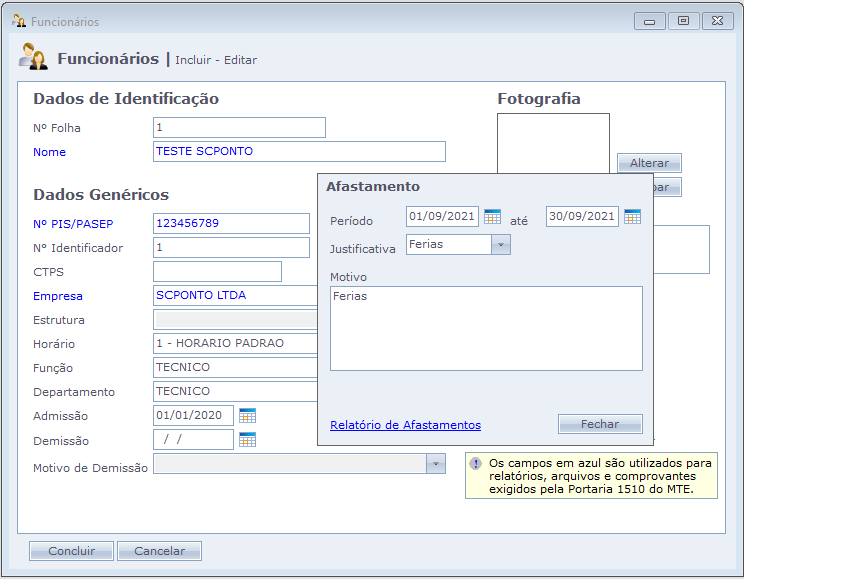Viewport: 866px width, 579px height.
Task: Click the CTPS input field
Action: (217, 272)
